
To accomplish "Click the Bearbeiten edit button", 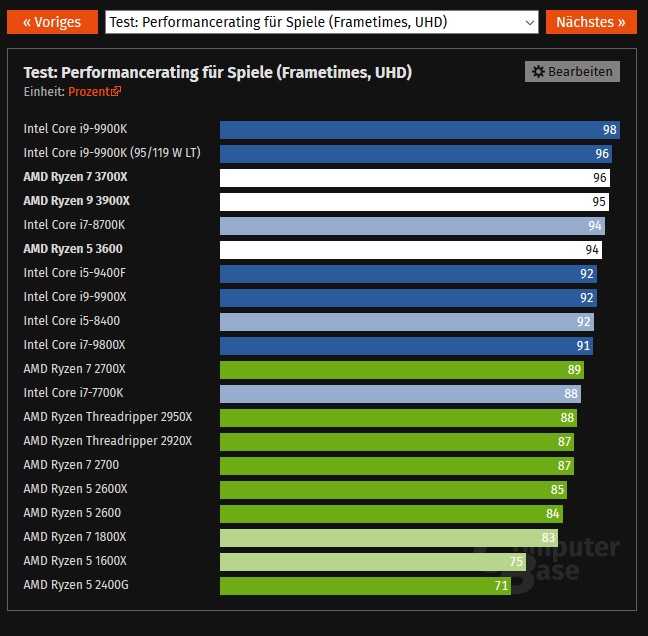I will point(572,71).
